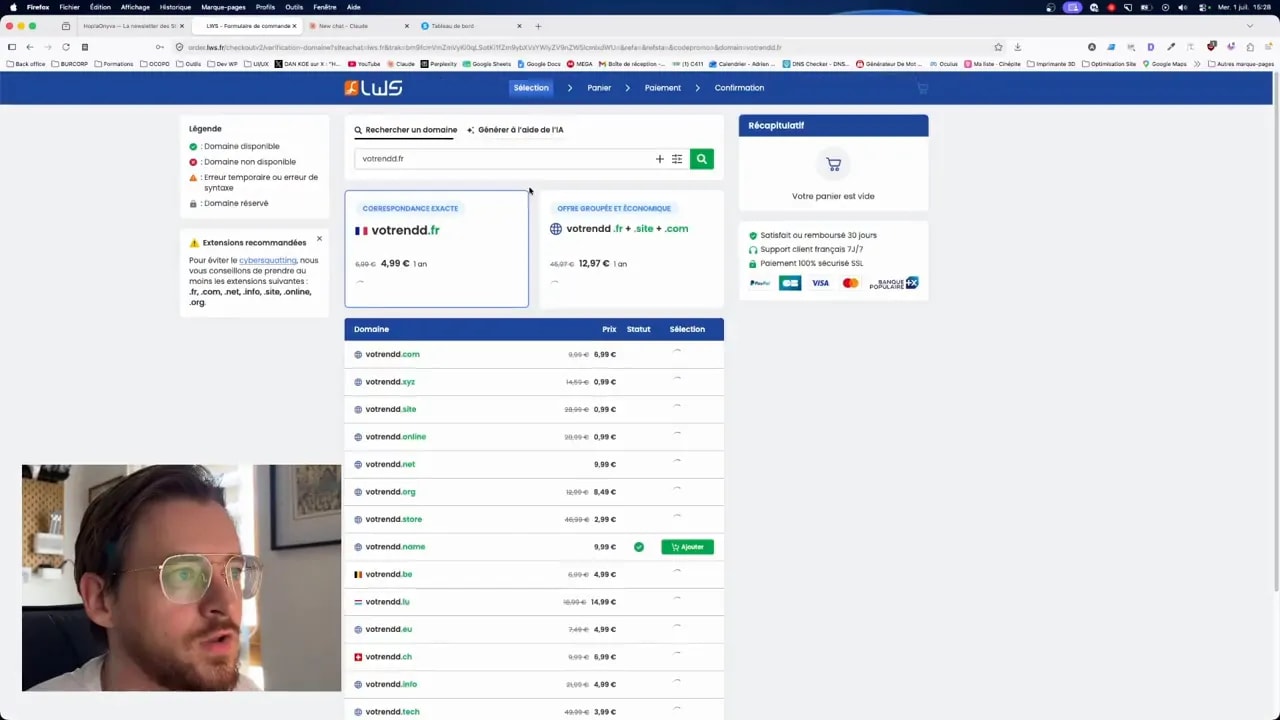This screenshot has width=1280, height=720.
Task: Open the 'Back office' bookmarks folder
Action: (26, 64)
